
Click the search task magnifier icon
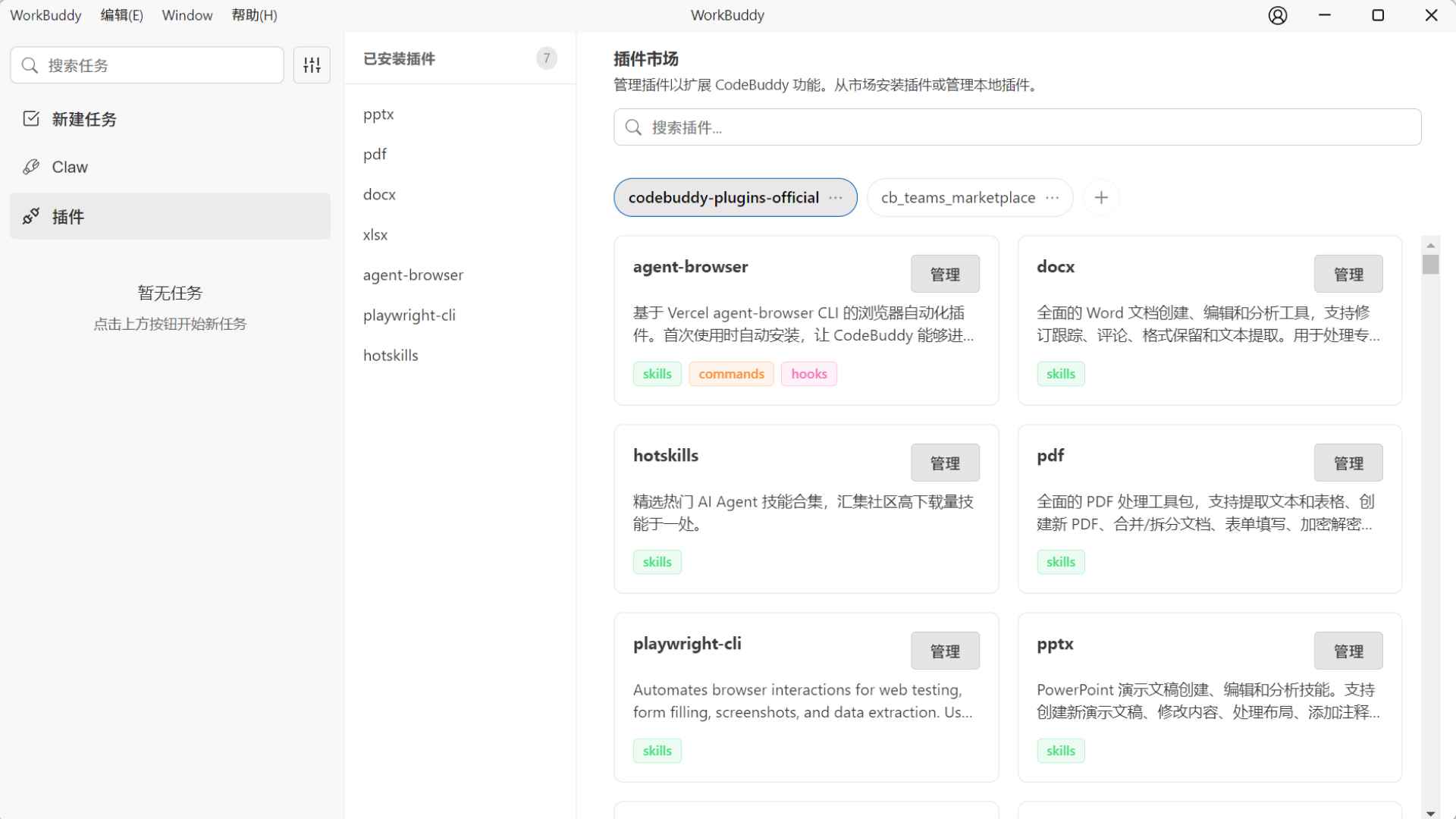[x=30, y=65]
